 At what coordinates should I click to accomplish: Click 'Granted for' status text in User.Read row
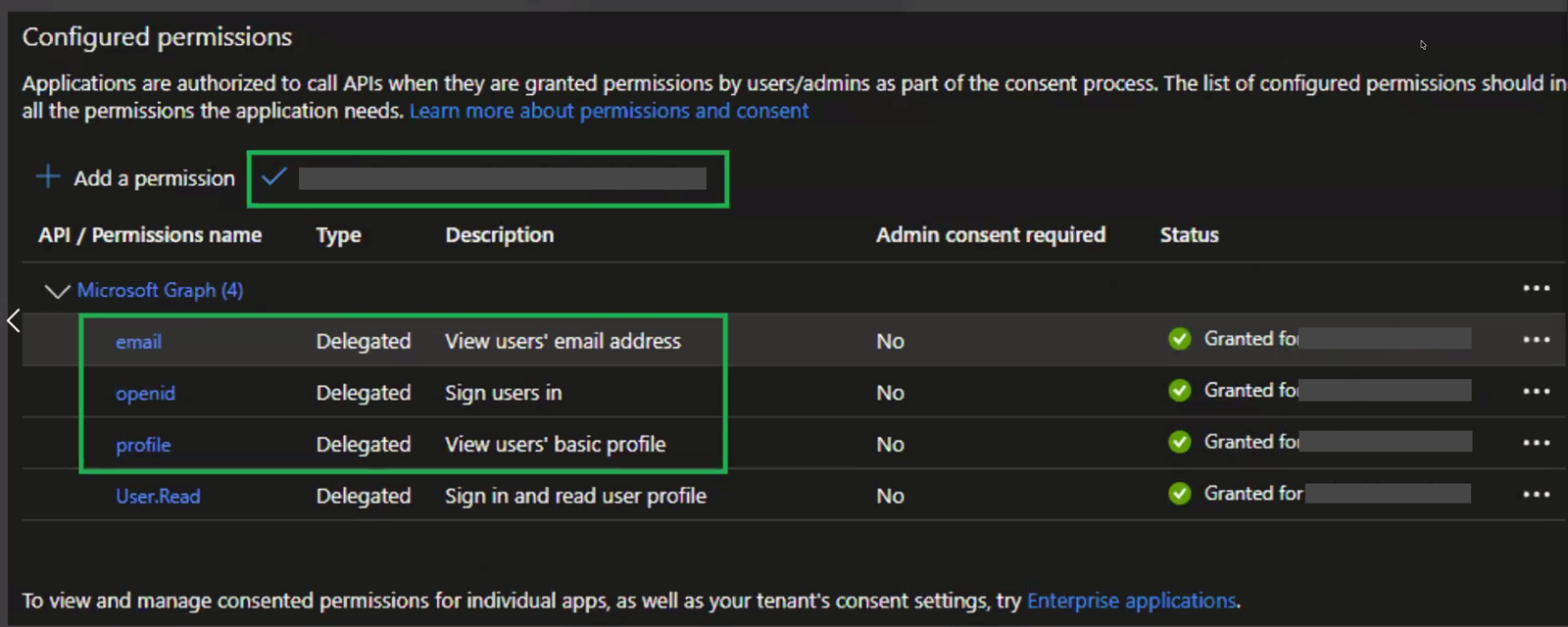[x=1253, y=494]
